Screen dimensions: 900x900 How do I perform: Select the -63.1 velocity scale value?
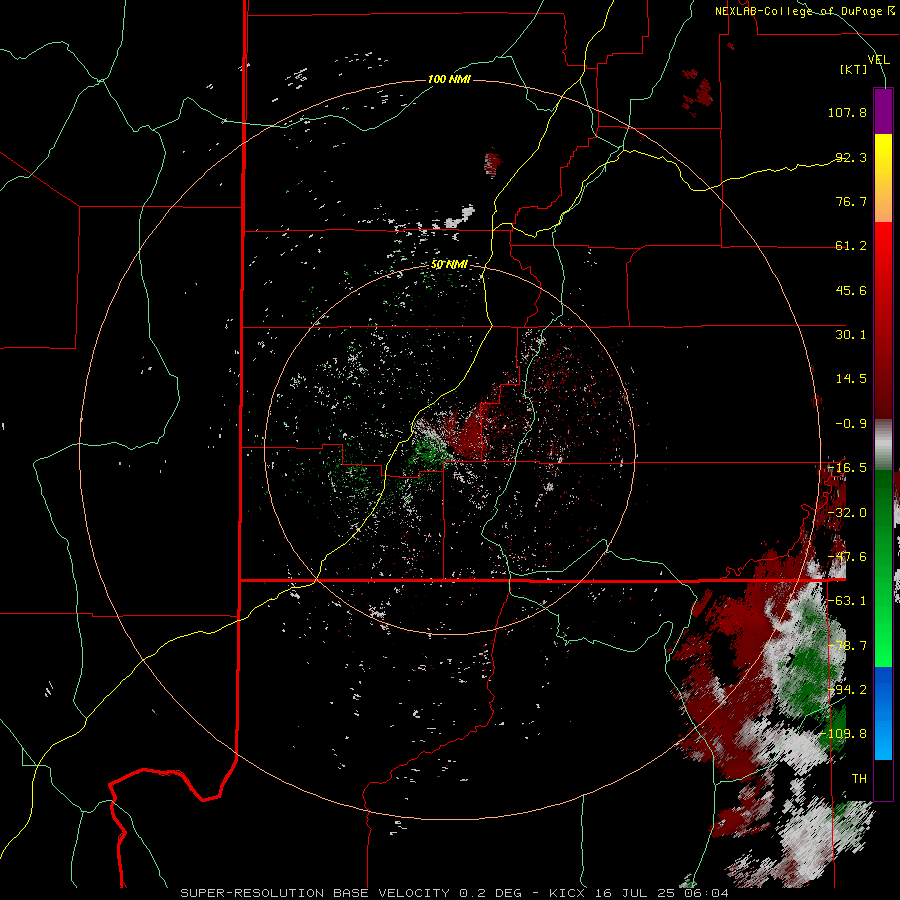coord(847,601)
